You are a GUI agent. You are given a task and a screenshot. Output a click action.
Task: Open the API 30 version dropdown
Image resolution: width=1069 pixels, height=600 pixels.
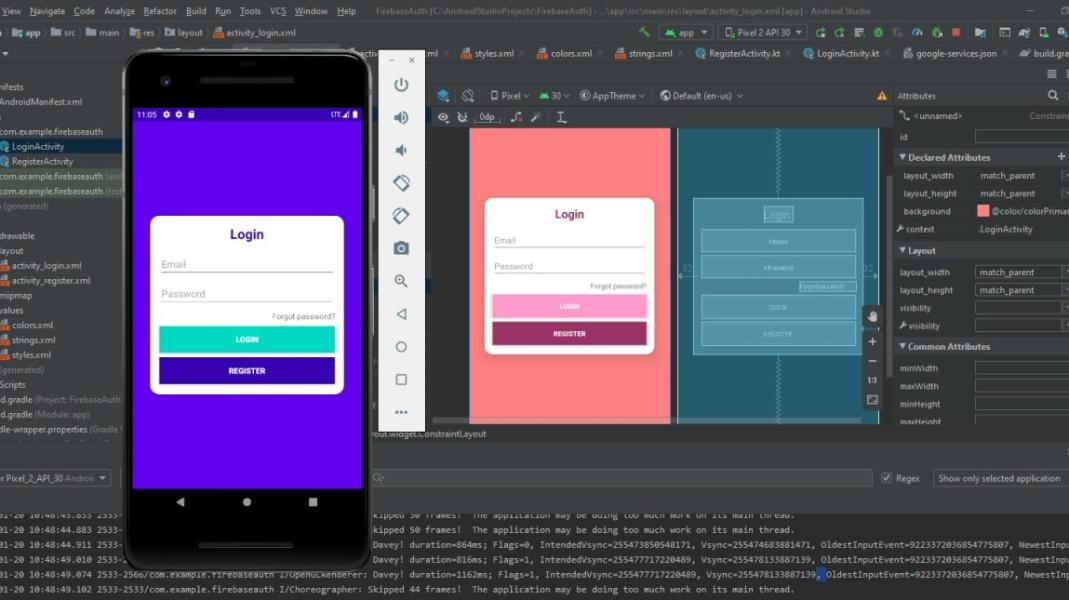click(x=554, y=96)
